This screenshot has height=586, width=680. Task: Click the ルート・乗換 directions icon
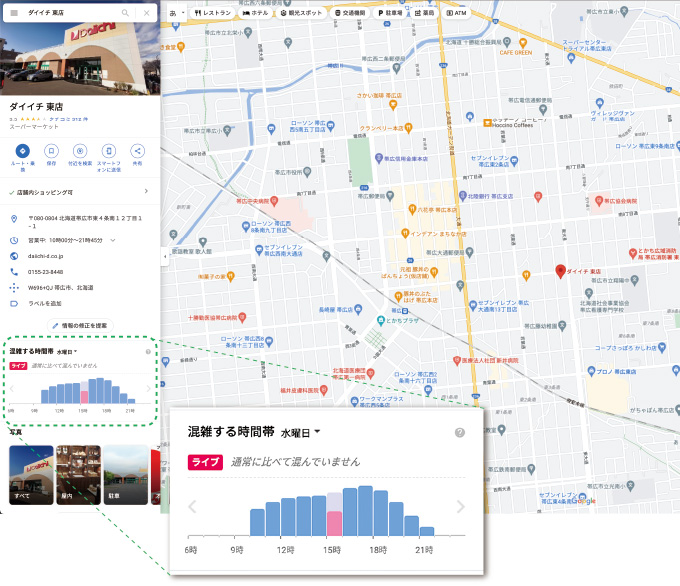[x=23, y=151]
